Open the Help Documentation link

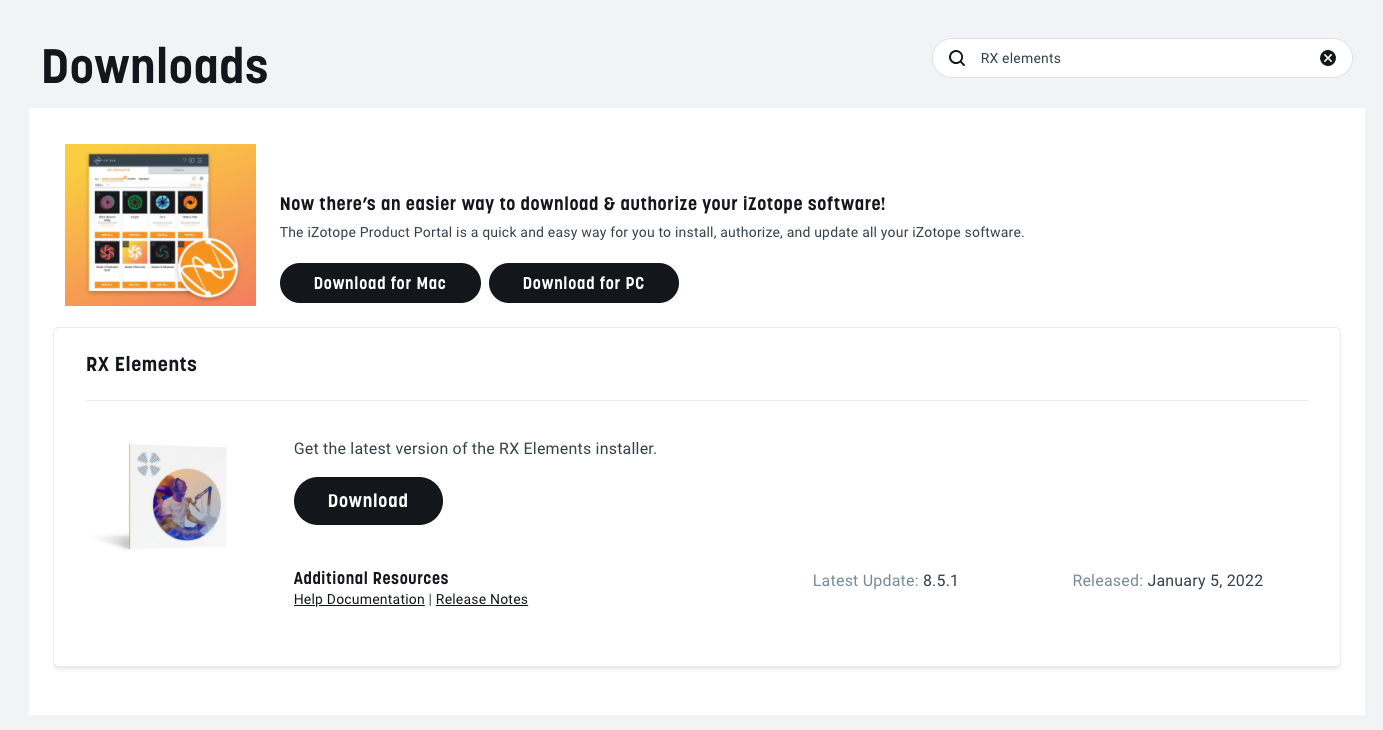[359, 599]
